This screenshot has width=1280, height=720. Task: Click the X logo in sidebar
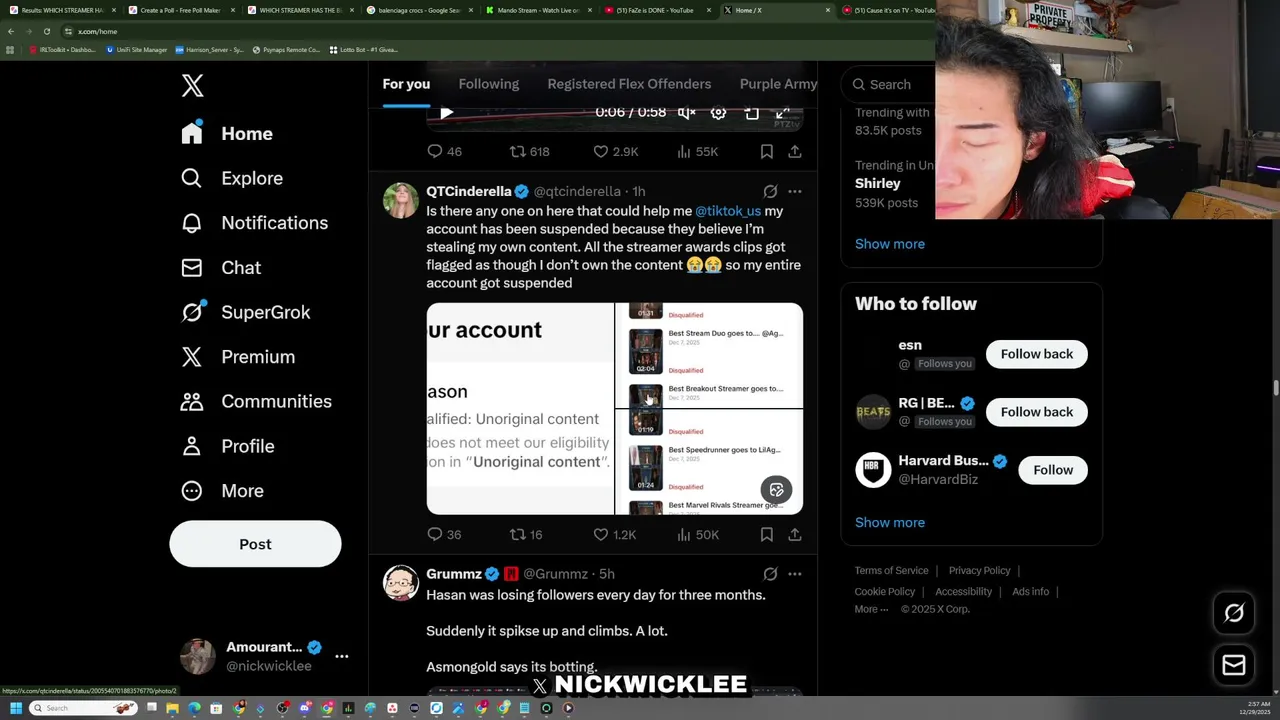point(193,86)
